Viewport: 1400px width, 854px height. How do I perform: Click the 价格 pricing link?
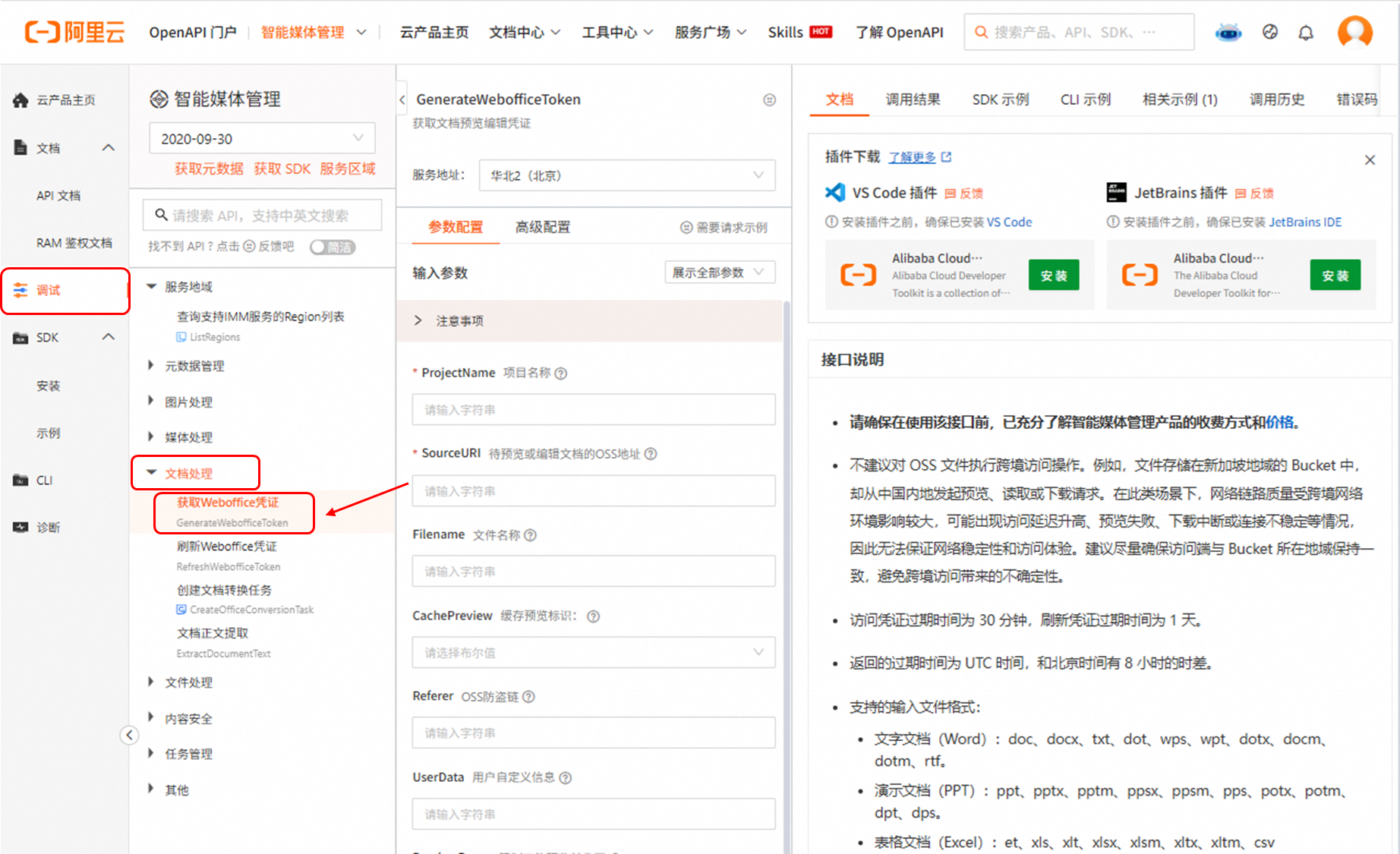click(x=1279, y=422)
